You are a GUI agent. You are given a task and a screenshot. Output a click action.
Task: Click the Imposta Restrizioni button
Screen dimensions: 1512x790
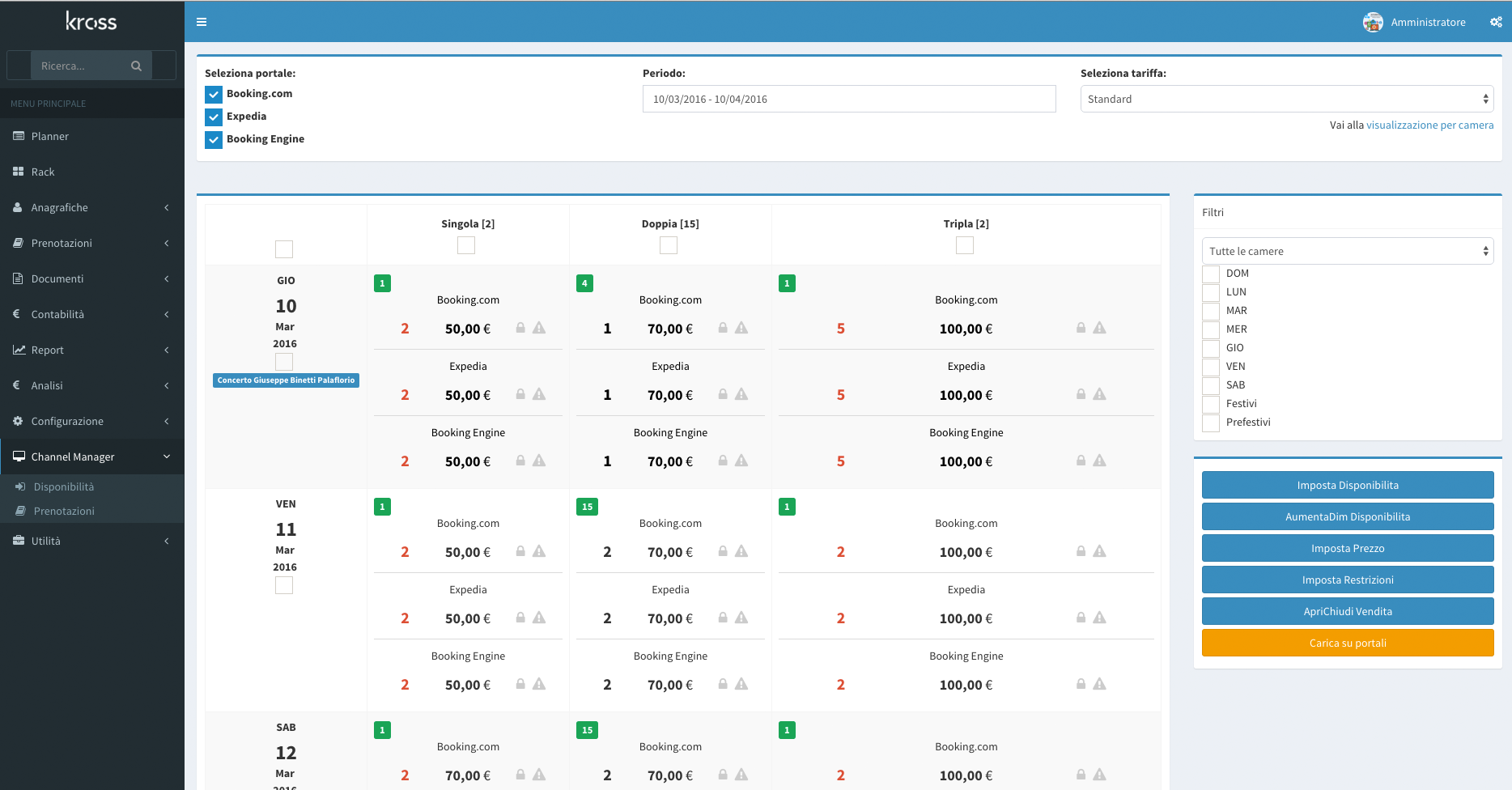click(x=1348, y=580)
